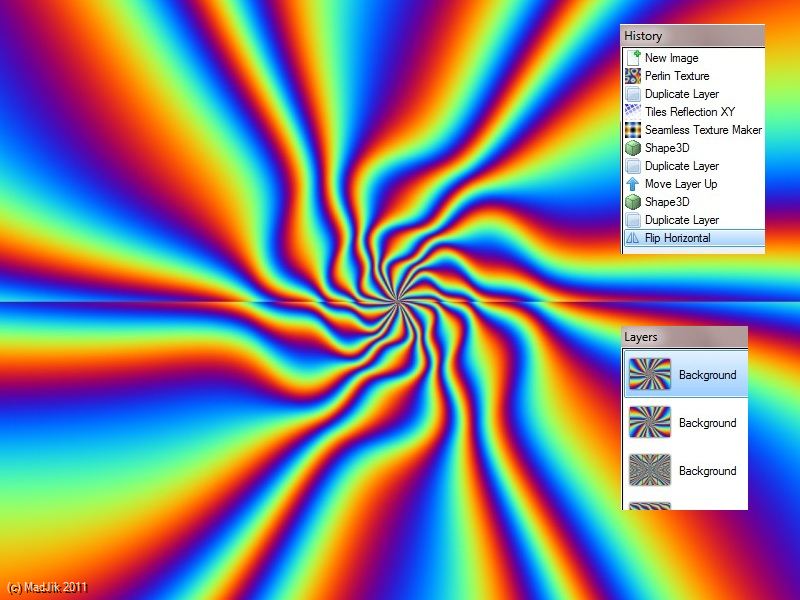The image size is (800, 600).
Task: Select first 'Shape3D' history text, below Seamless Texture Maker
Action: [667, 148]
